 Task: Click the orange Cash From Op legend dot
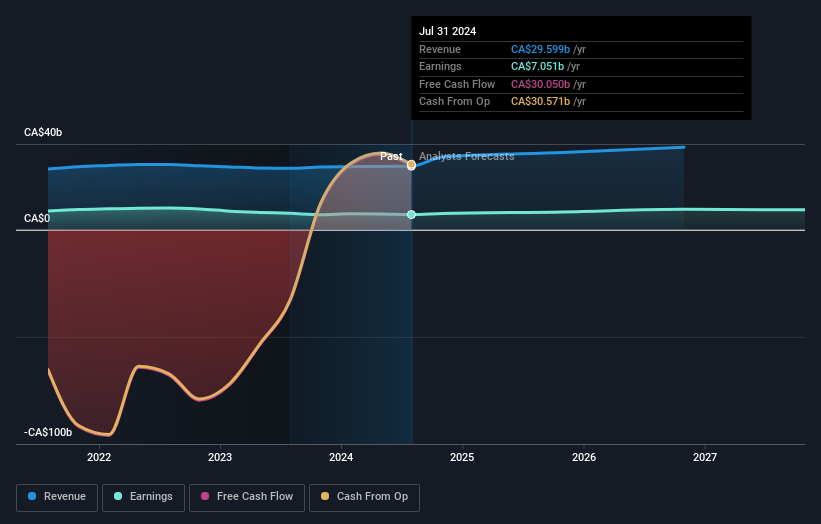click(x=325, y=496)
